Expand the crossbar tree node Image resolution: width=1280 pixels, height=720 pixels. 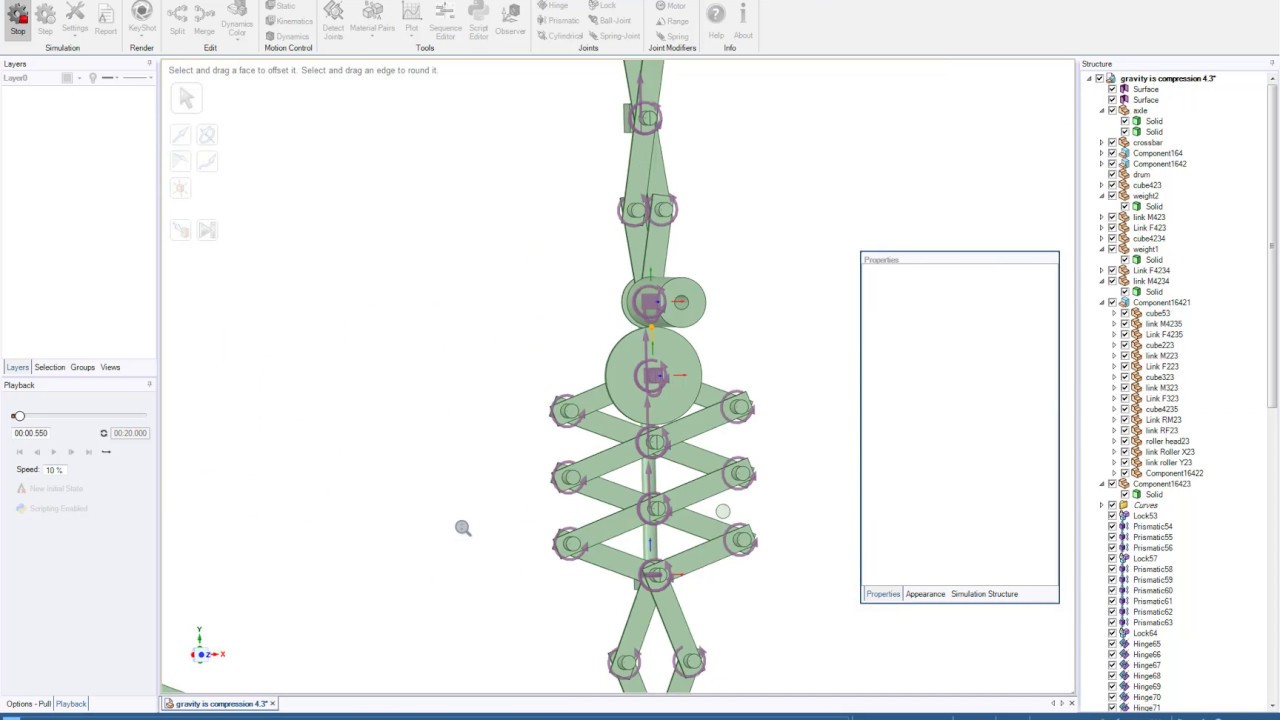1102,143
